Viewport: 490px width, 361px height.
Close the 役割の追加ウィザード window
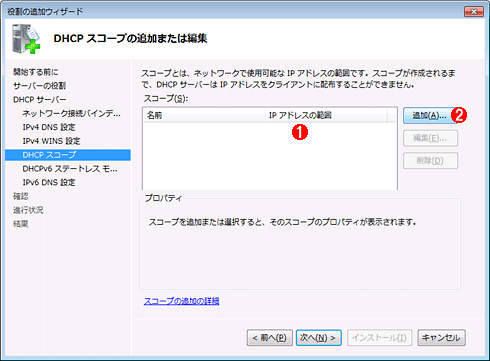pos(474,12)
